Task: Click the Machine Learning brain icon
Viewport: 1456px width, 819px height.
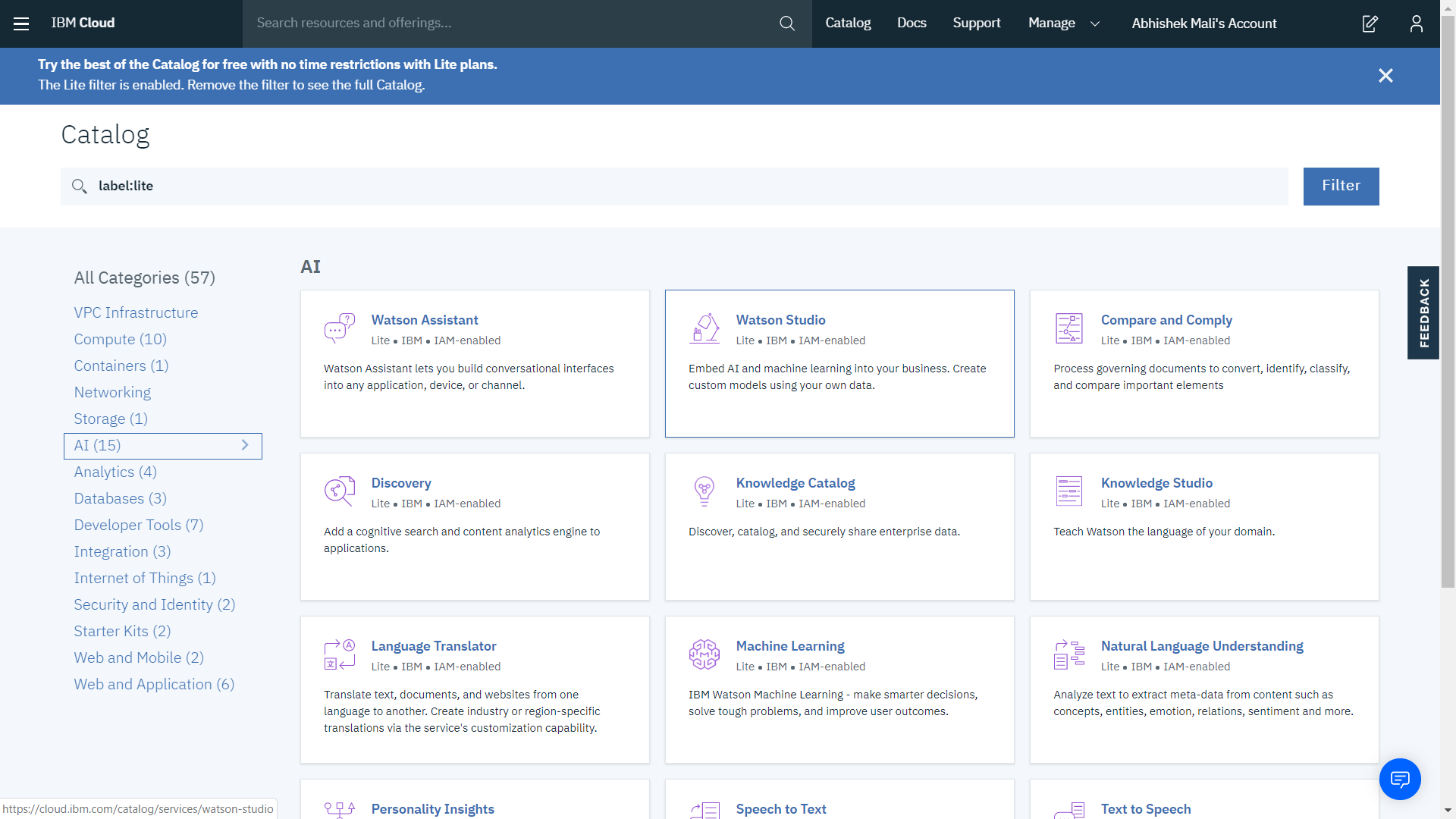Action: click(704, 654)
